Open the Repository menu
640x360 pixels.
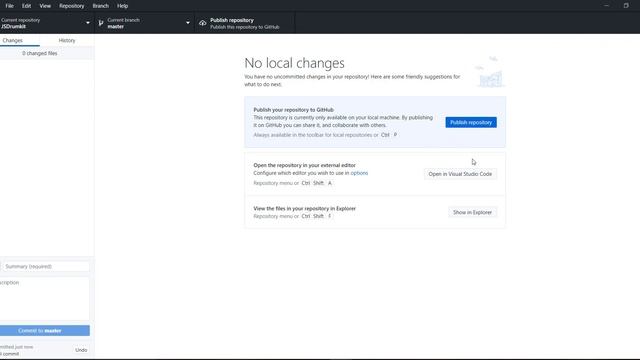click(71, 6)
